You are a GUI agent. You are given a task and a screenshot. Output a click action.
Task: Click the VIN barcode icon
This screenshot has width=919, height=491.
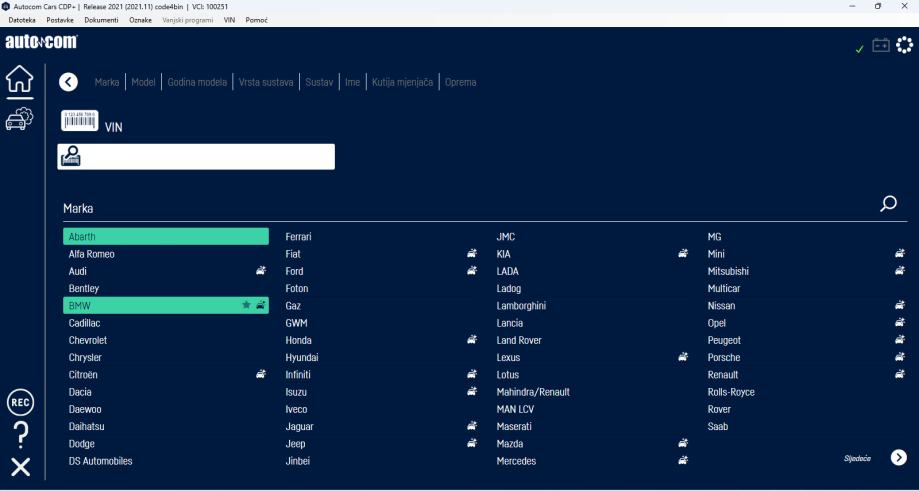click(80, 120)
